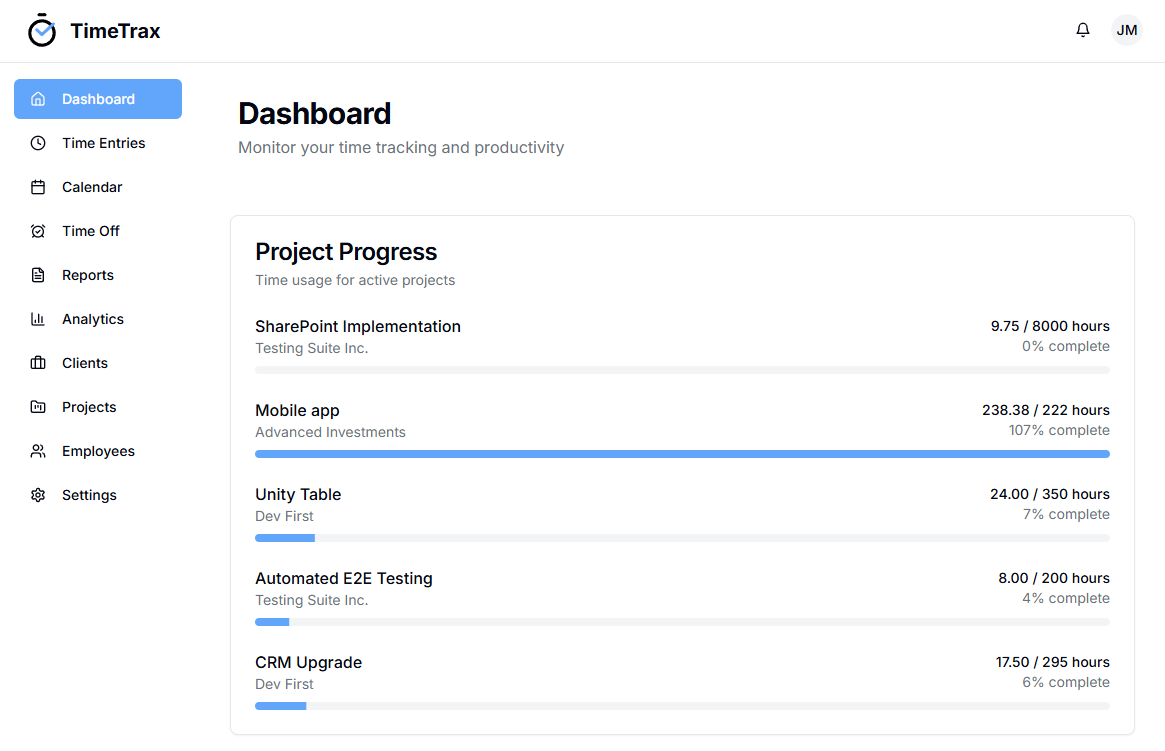Viewport: 1165px width, 751px height.
Task: Click the CRM Upgrade project row
Action: [682, 681]
